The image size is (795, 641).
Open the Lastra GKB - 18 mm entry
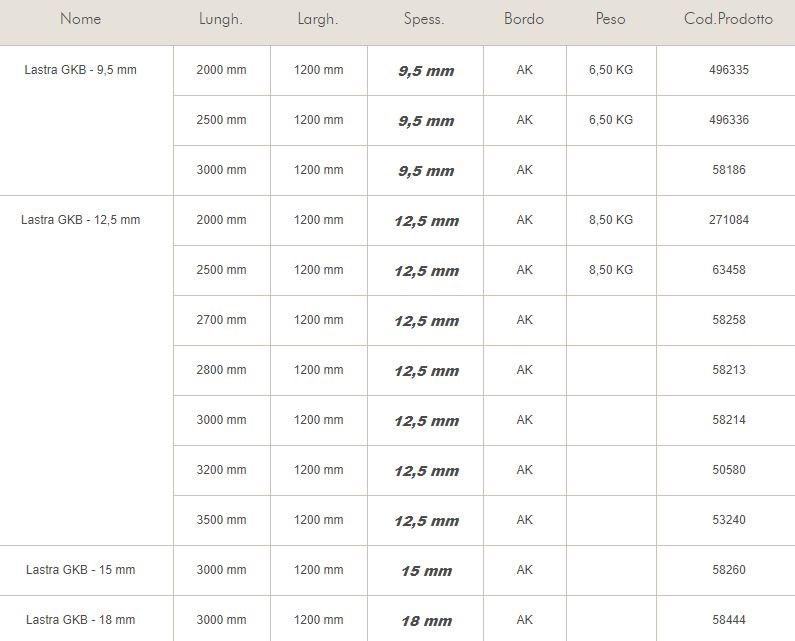[x=80, y=620]
